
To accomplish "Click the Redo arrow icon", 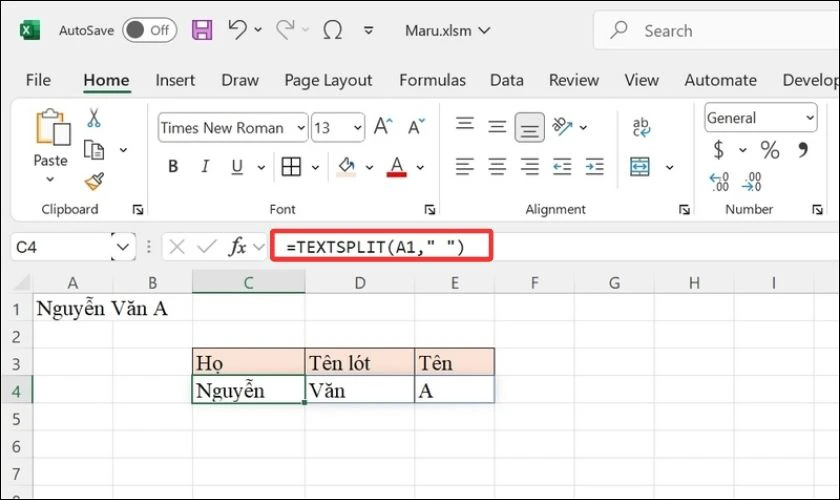I will tap(285, 29).
